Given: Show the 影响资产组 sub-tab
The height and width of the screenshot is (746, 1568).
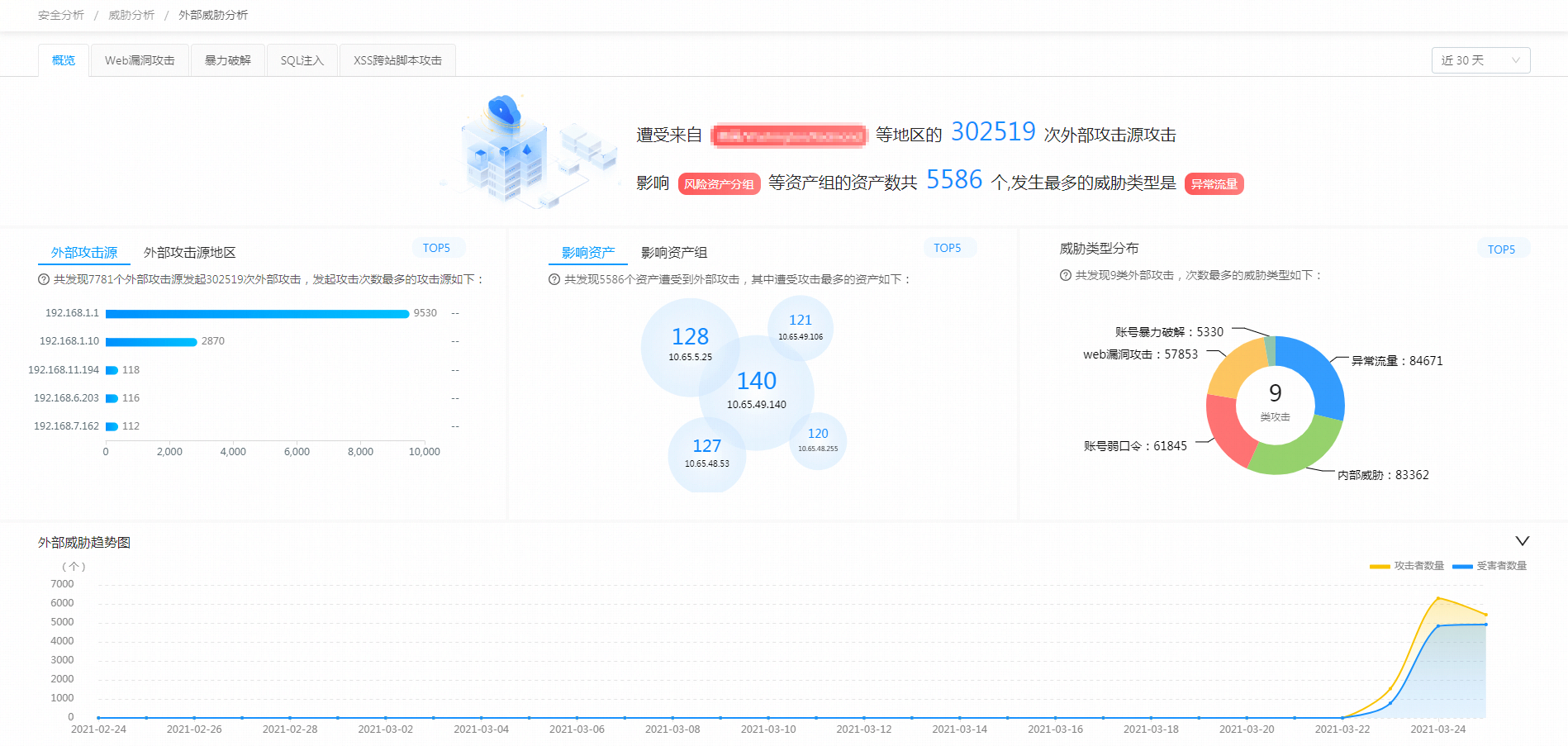Looking at the screenshot, I should tap(673, 253).
